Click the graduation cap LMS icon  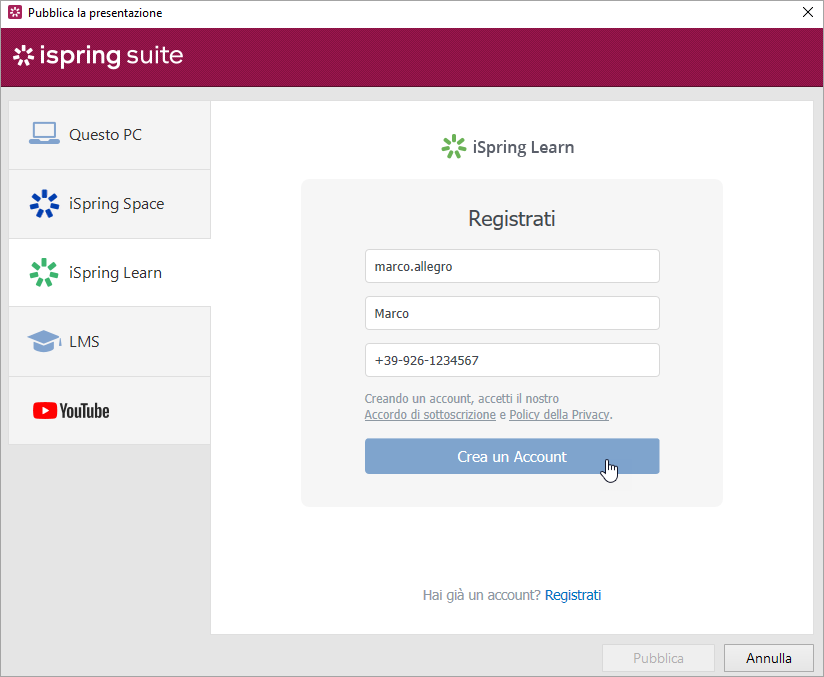tap(44, 342)
